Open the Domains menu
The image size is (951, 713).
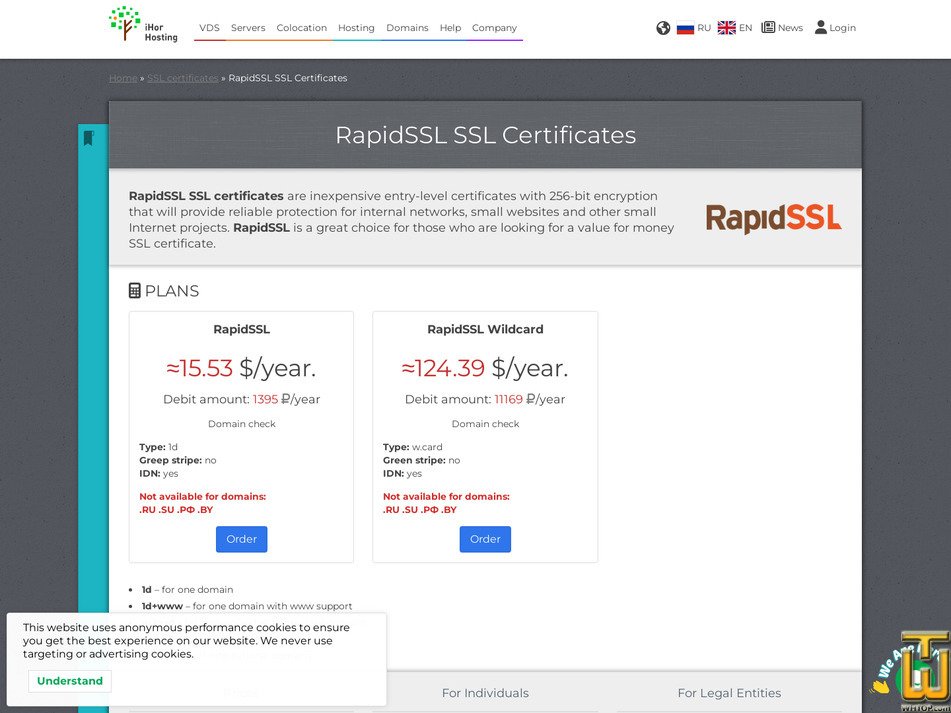407,28
